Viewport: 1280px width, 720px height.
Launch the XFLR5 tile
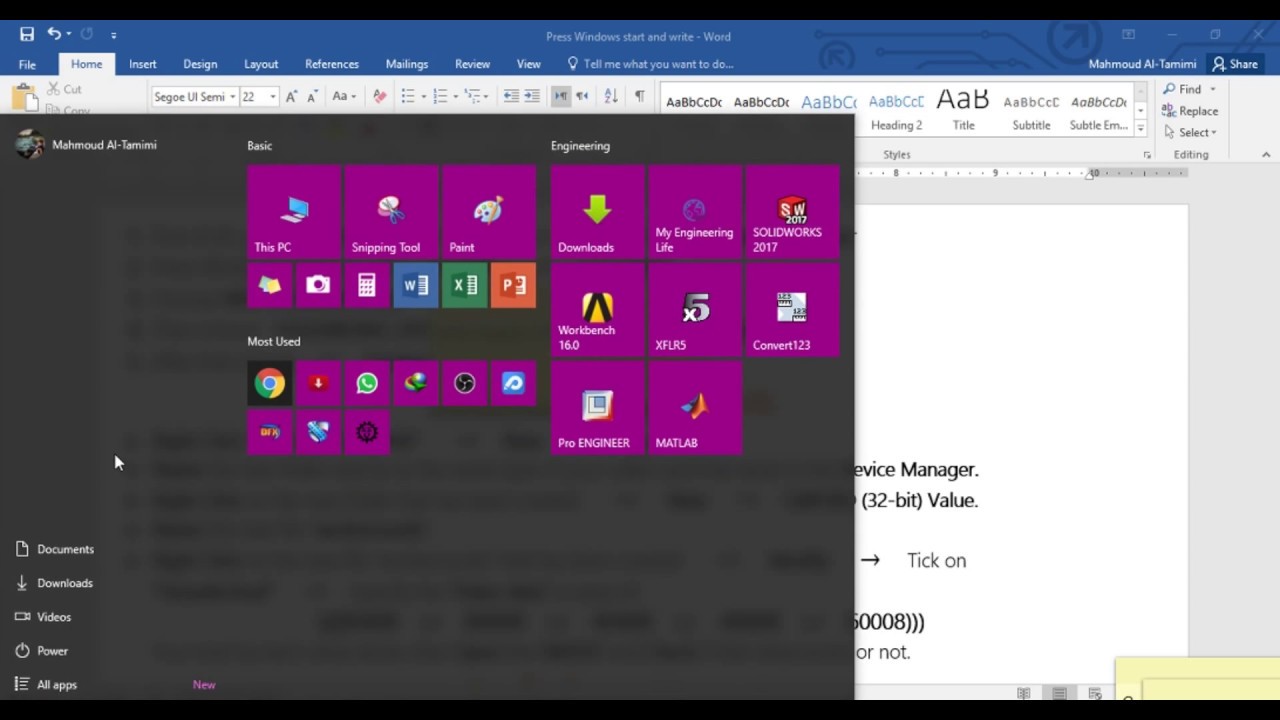click(695, 309)
